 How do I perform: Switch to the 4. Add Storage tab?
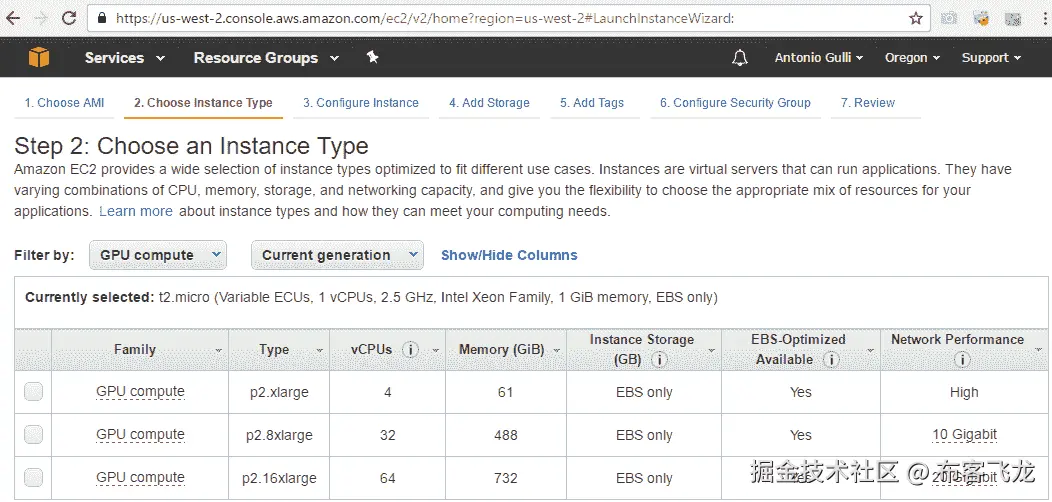tap(489, 103)
